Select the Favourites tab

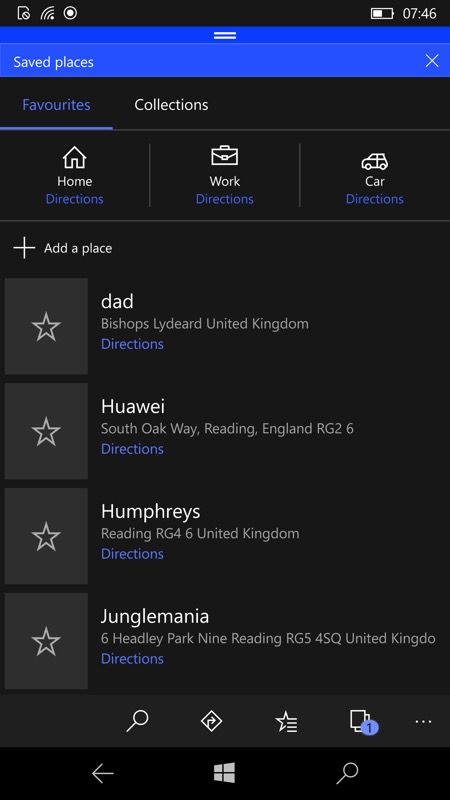pyautogui.click(x=56, y=105)
